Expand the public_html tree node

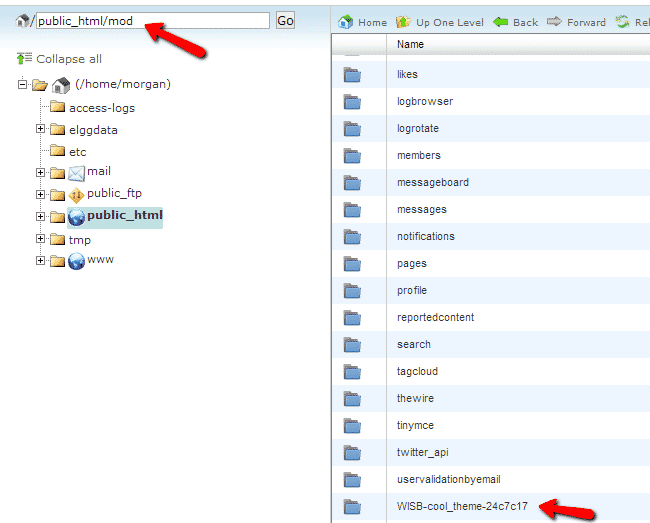40,216
